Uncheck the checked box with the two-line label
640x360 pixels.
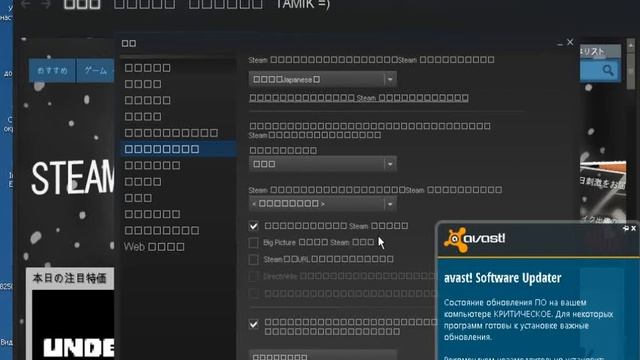(x=253, y=324)
